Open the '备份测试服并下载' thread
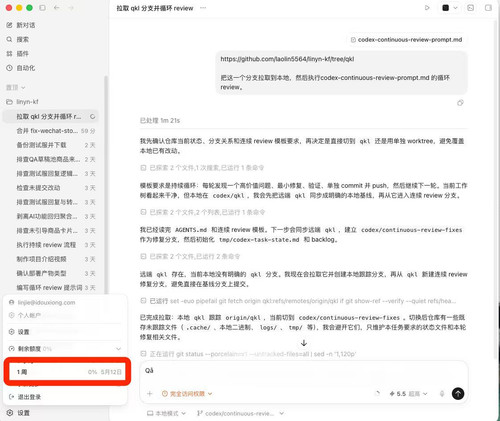500x421 pixels. (x=50, y=145)
